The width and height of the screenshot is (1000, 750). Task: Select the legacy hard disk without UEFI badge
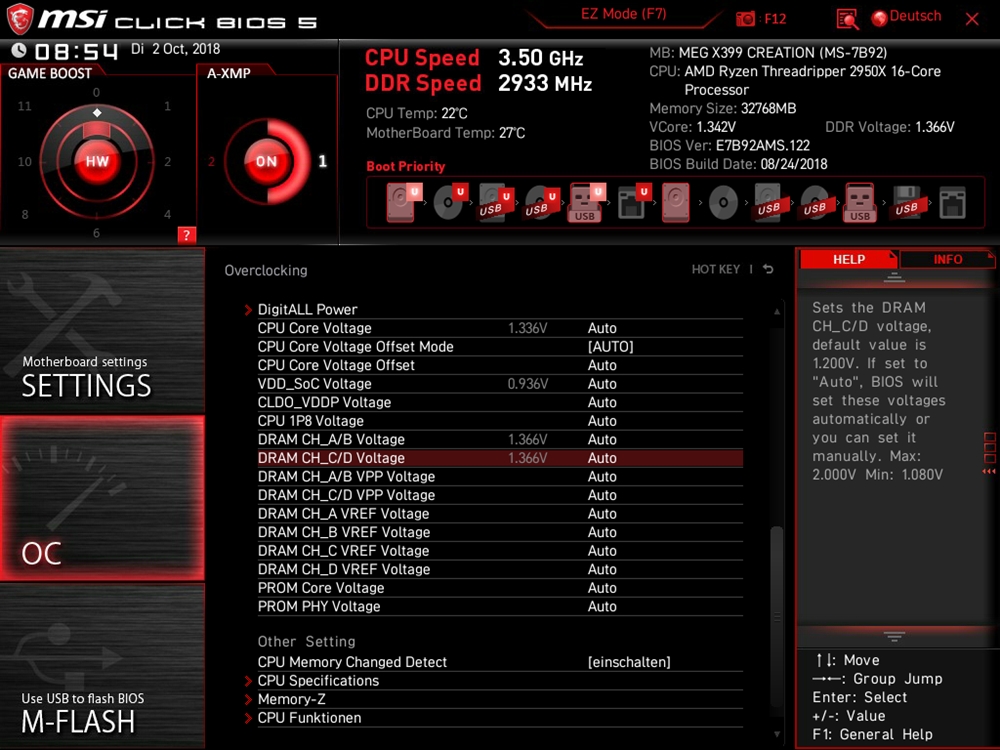pos(676,202)
